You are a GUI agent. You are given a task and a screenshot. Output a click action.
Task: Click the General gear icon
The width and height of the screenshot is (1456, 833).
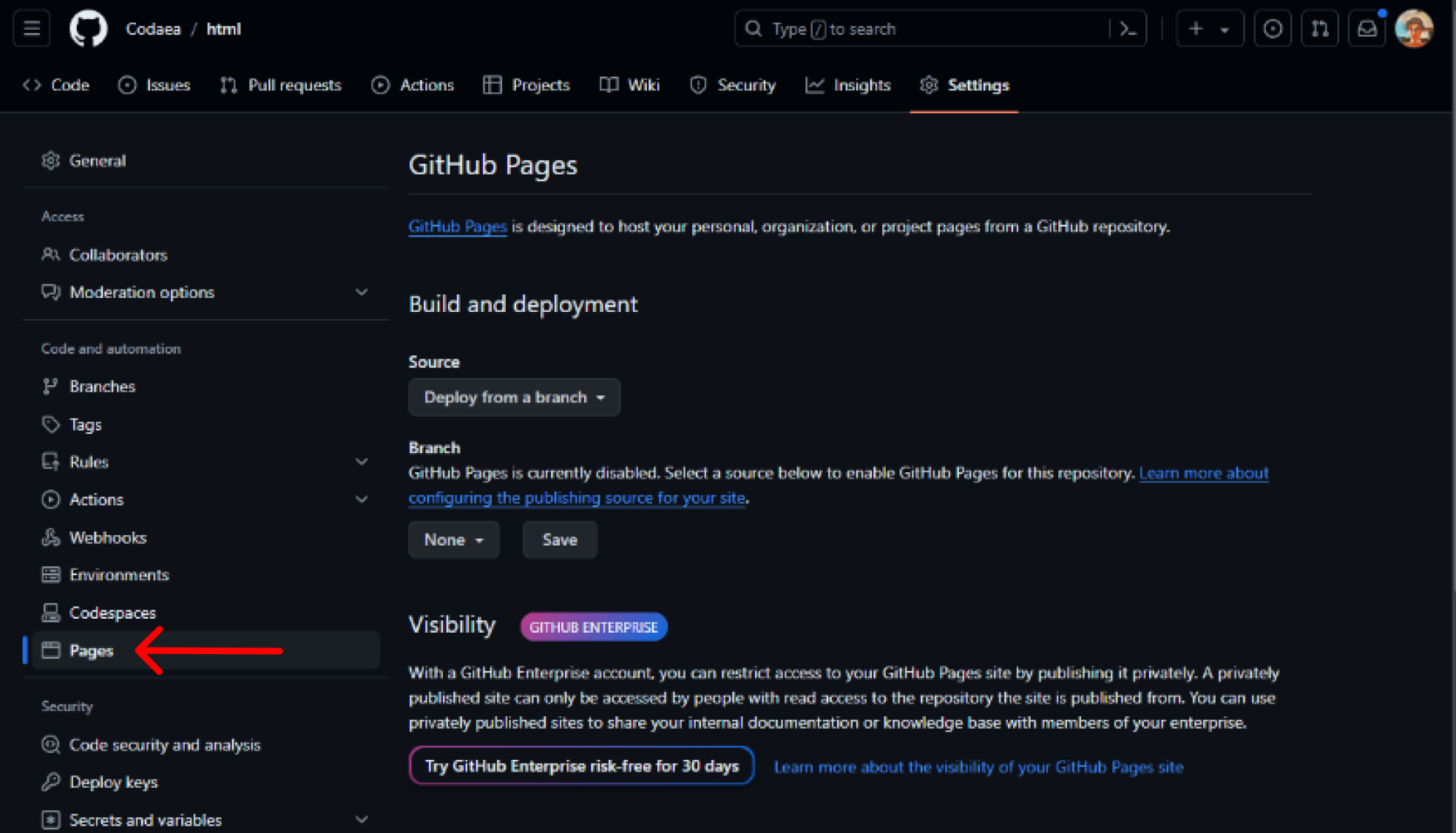click(50, 160)
